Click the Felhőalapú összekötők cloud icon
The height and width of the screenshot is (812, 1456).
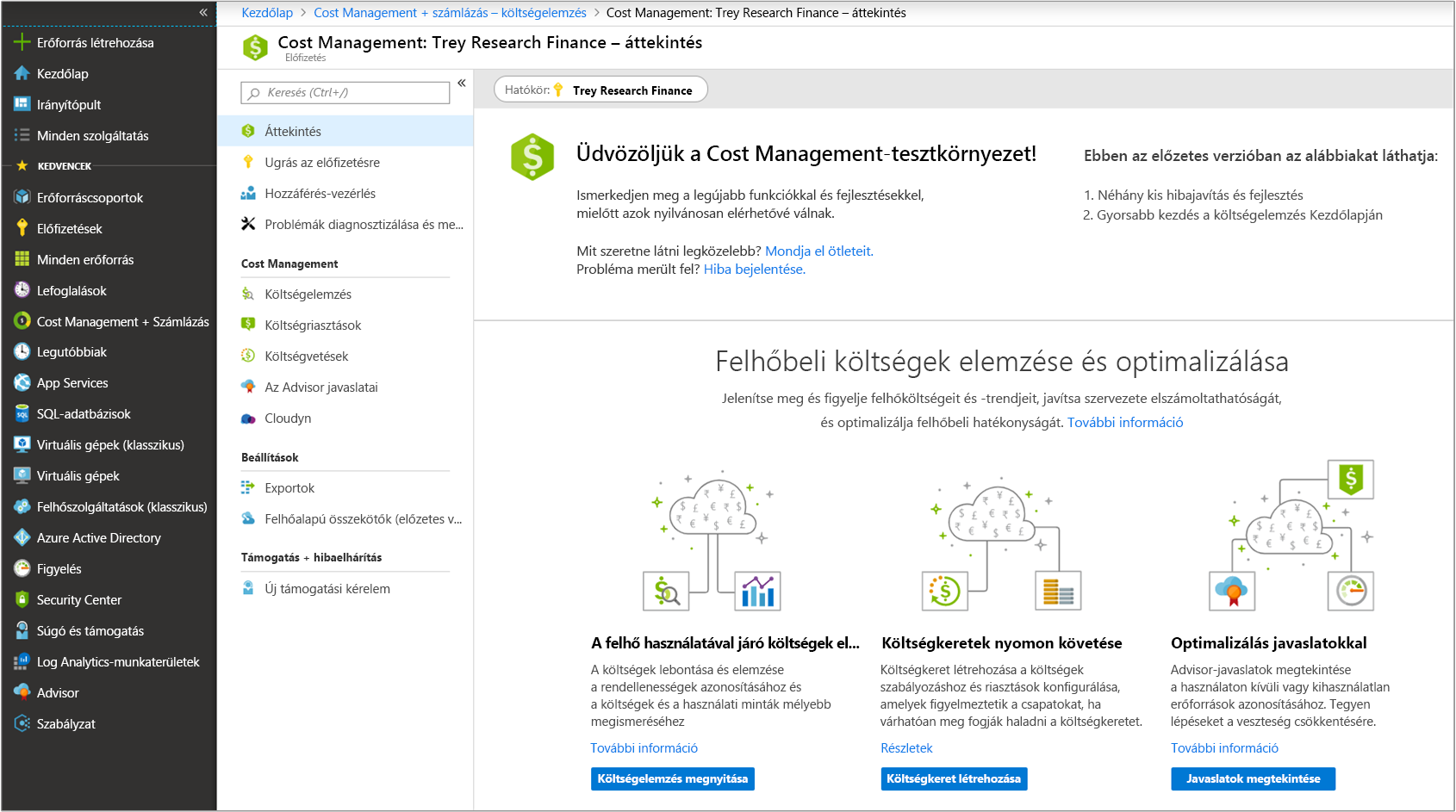pyautogui.click(x=248, y=518)
